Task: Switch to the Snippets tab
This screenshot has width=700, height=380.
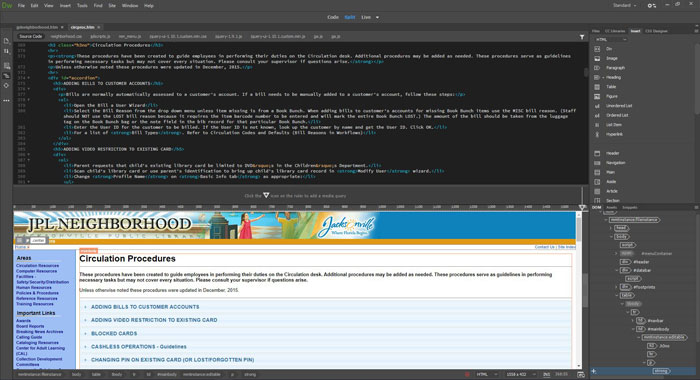Action: pyautogui.click(x=629, y=208)
